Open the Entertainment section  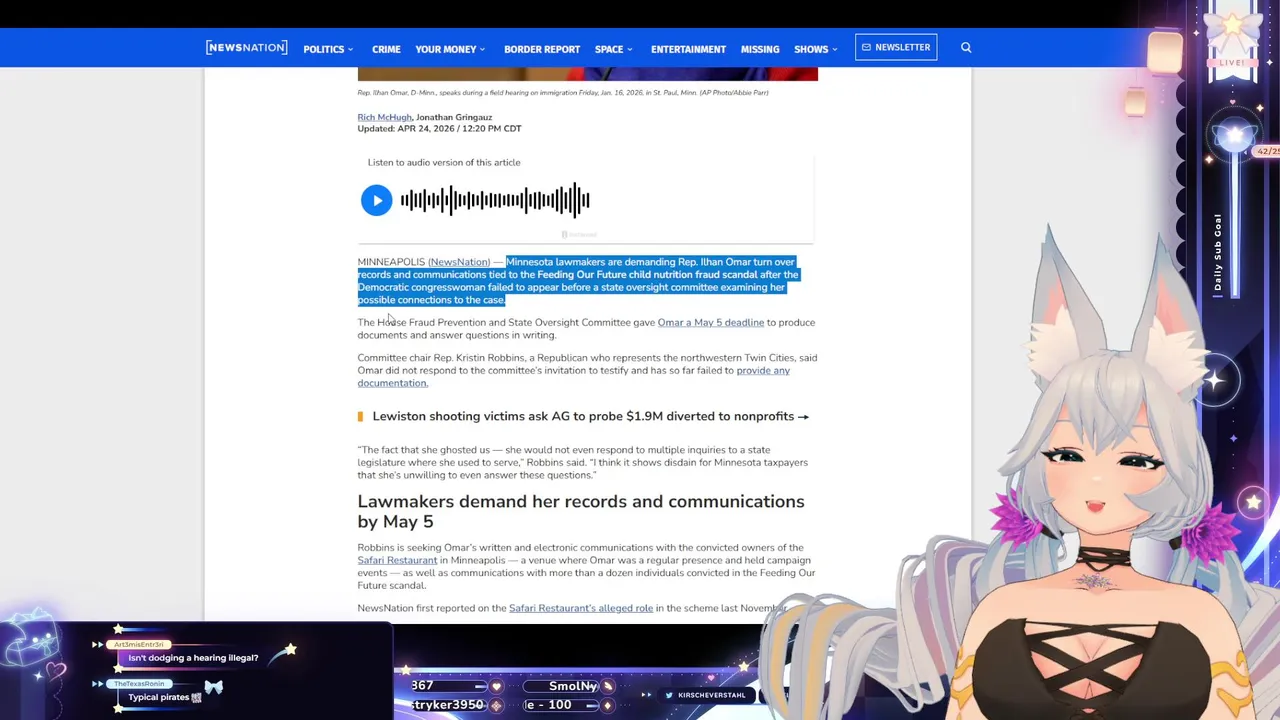(688, 49)
